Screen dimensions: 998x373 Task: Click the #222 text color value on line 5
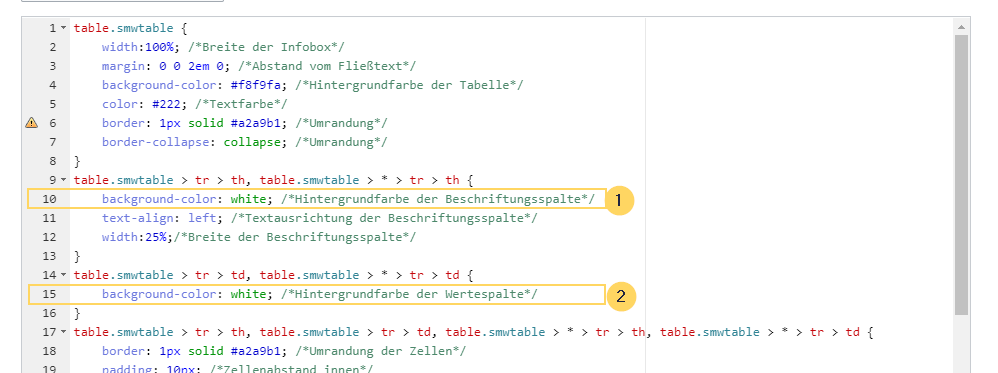(x=166, y=104)
